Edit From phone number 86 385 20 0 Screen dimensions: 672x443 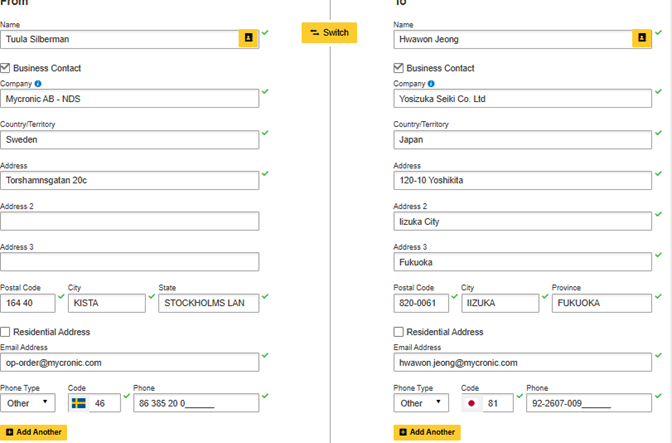(x=196, y=403)
